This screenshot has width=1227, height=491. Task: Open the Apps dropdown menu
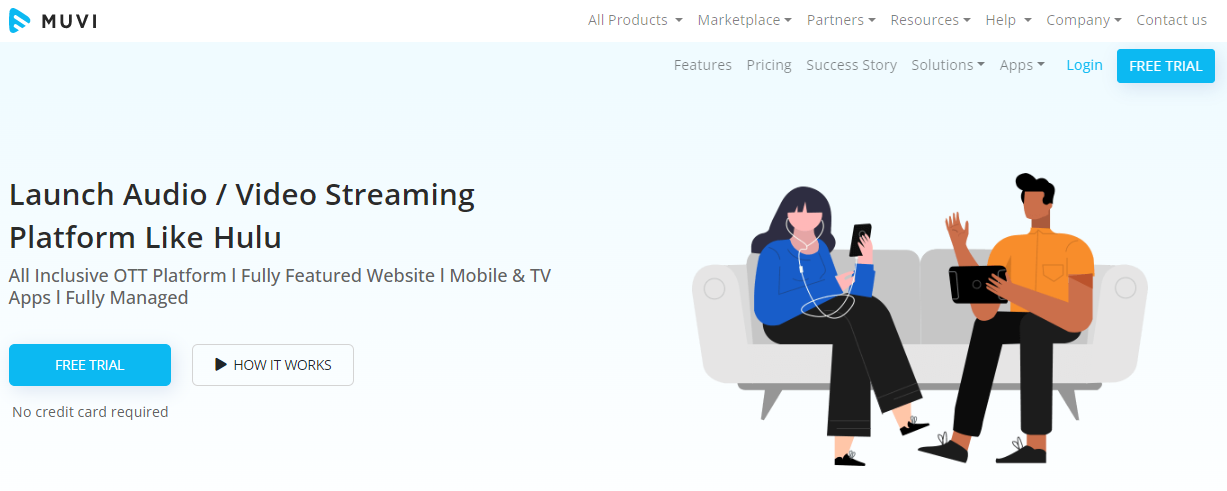1022,65
